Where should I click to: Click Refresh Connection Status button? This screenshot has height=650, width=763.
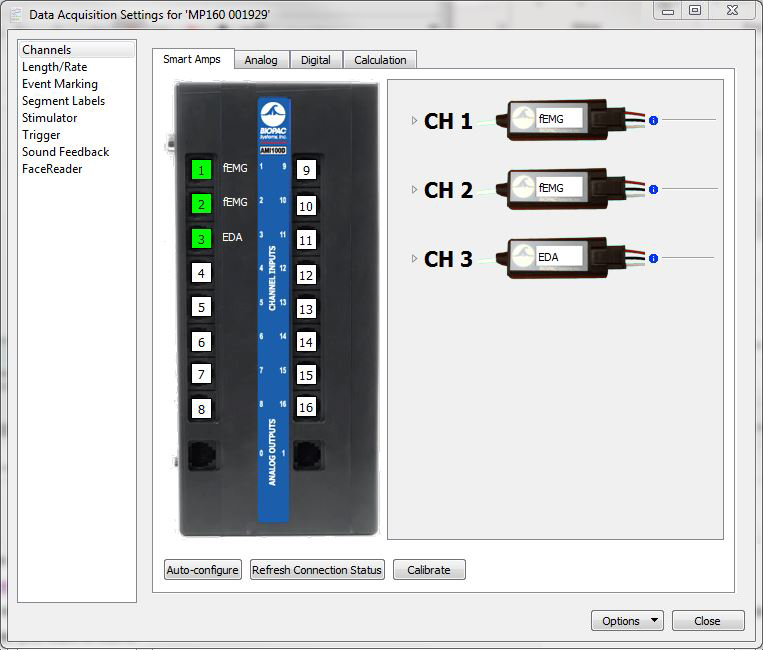click(x=317, y=570)
